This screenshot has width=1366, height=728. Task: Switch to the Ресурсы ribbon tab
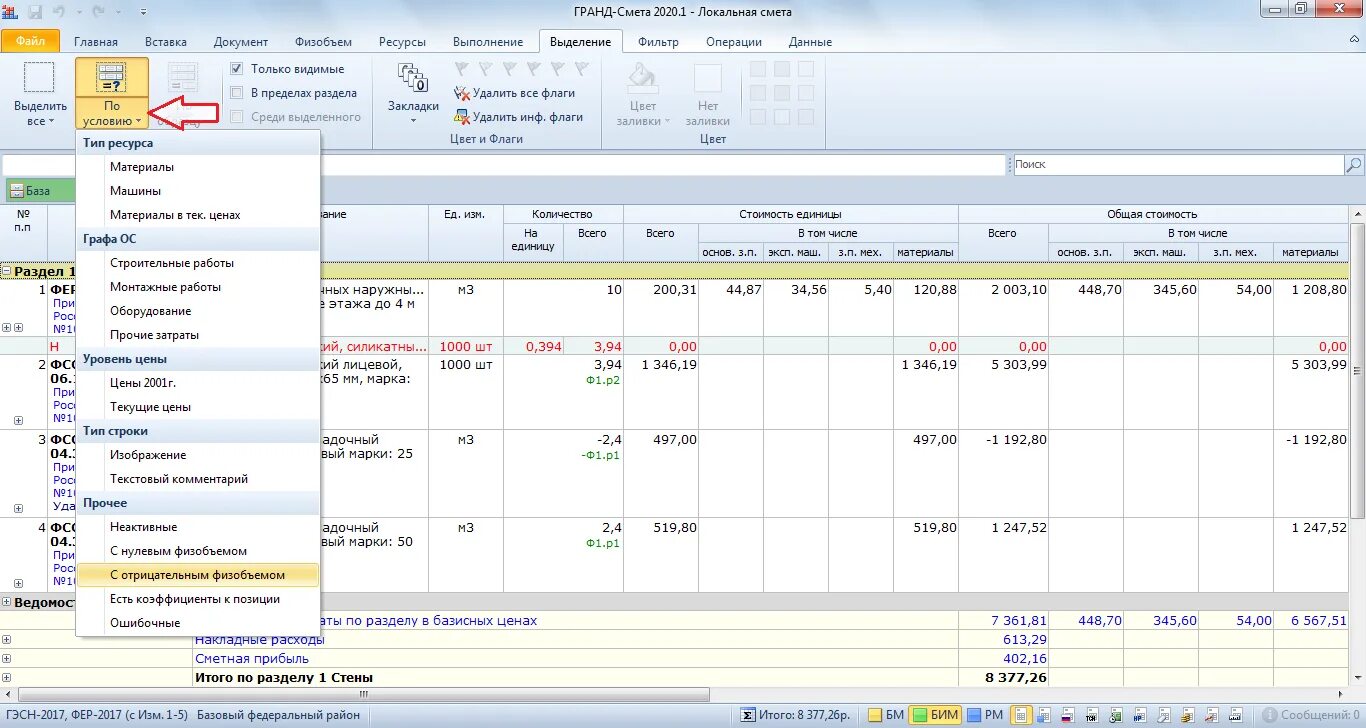[x=402, y=42]
